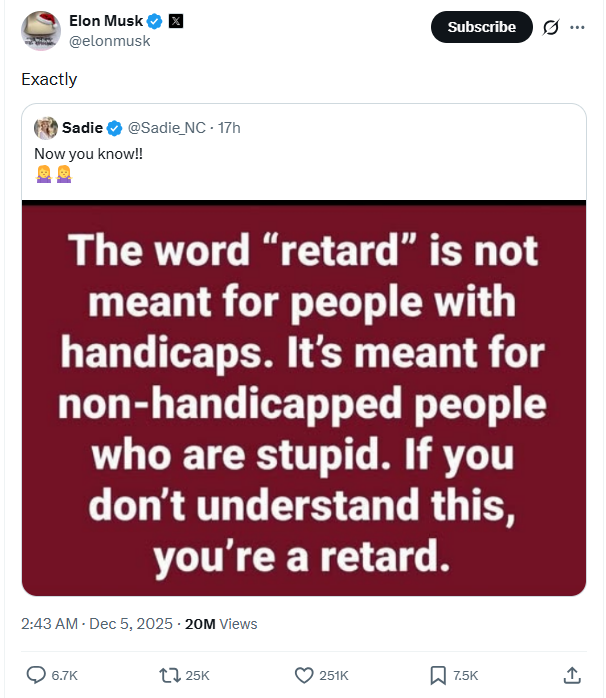Click the 251K likes count
The image size is (606, 698).
(x=333, y=676)
